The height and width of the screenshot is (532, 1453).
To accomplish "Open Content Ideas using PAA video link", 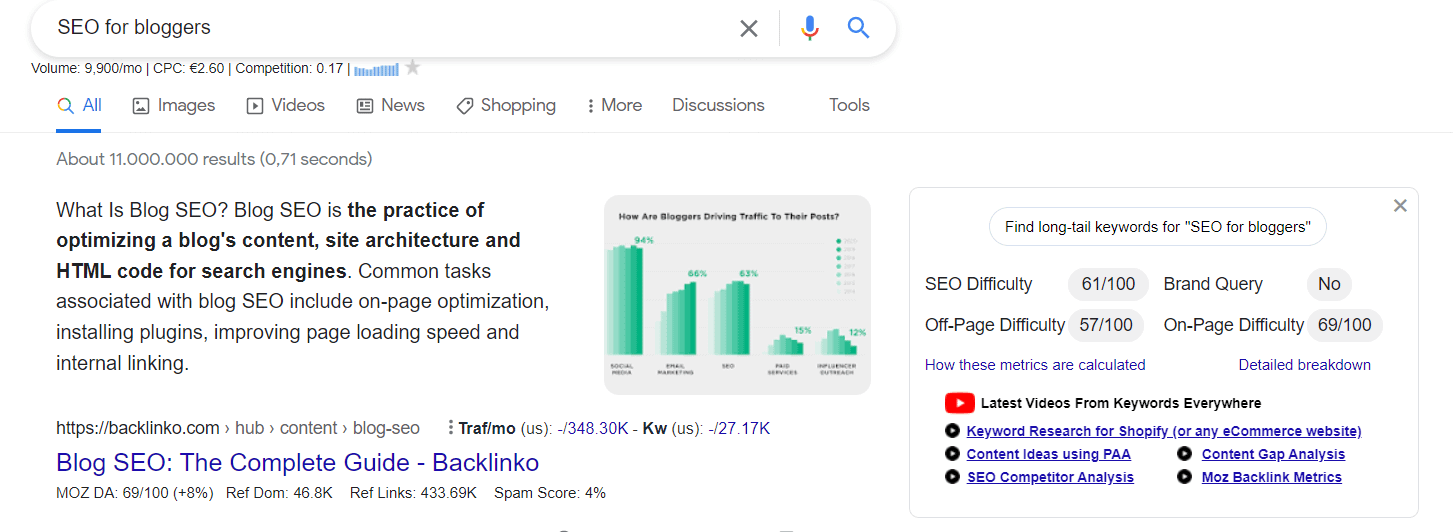I will coord(1049,454).
